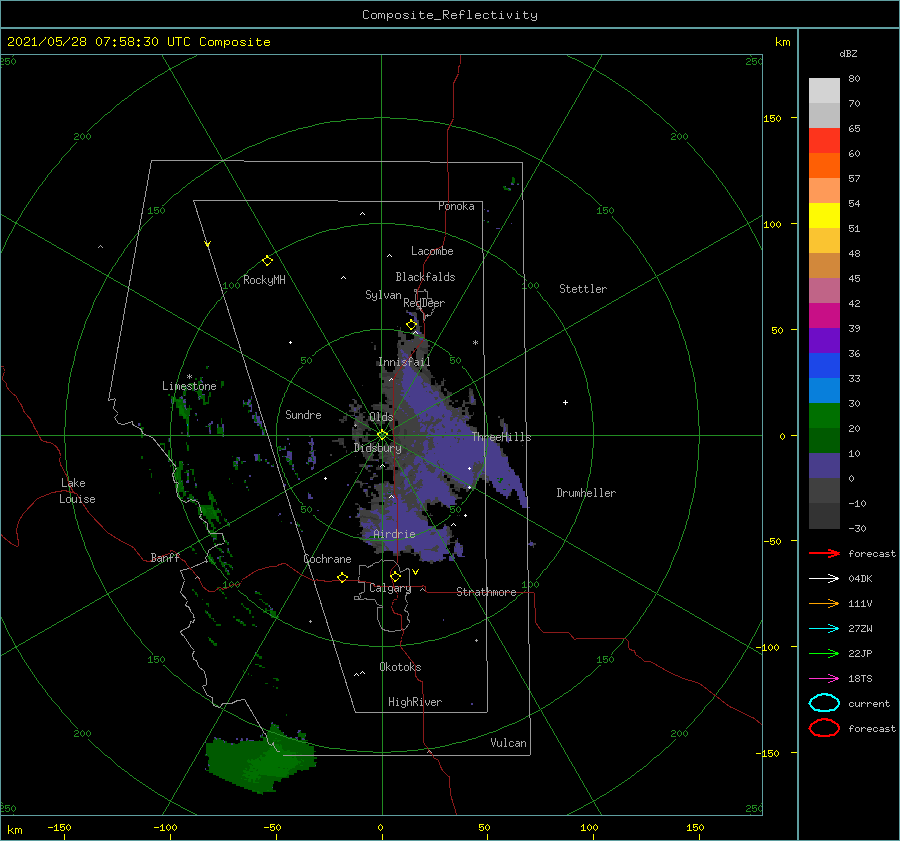Click the Sundre label

point(303,415)
